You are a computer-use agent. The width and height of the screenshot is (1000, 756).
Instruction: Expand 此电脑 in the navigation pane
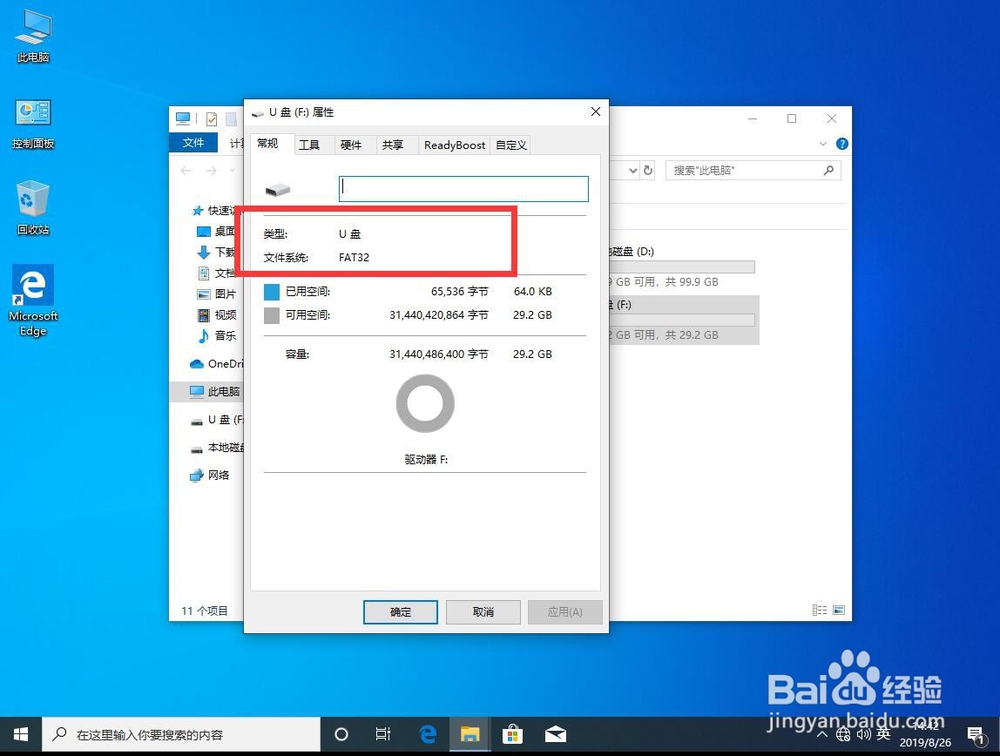click(x=185, y=391)
